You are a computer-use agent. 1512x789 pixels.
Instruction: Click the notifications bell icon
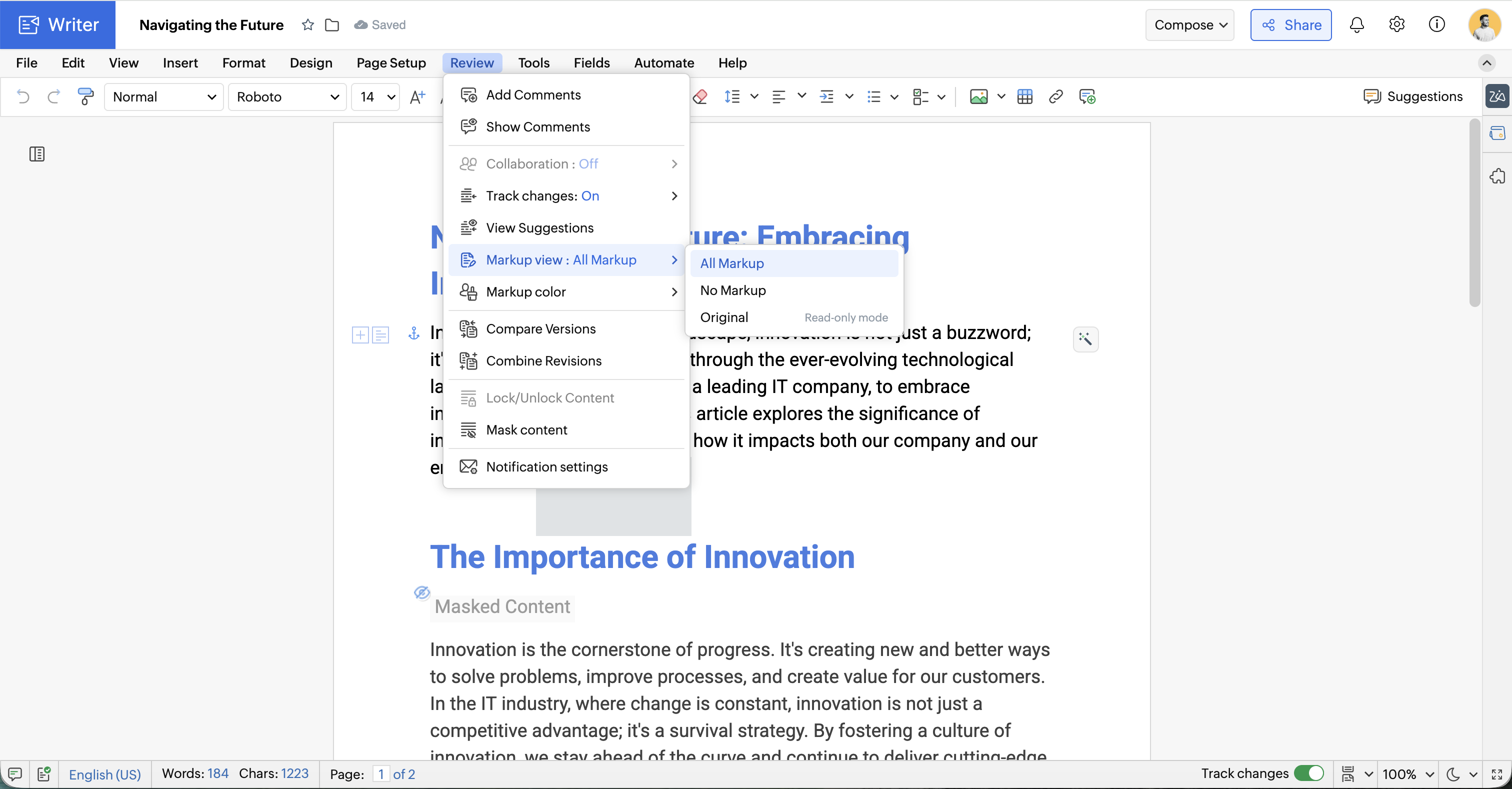click(x=1356, y=24)
